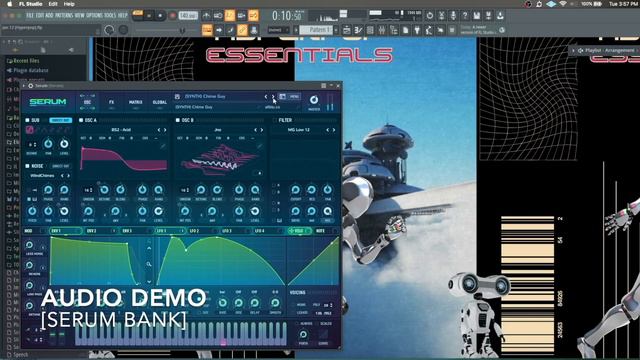Screen dimensions: 640x360
Task: Toggle the NOISE oscillator on/off
Action: click(x=27, y=166)
